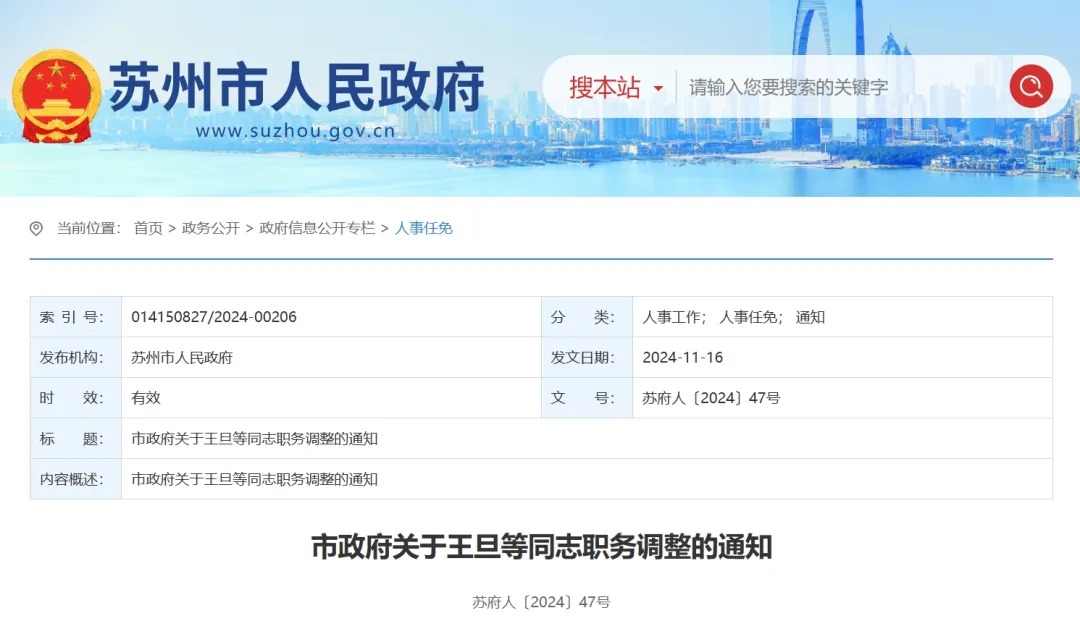1080x621 pixels.
Task: Open the 政府信息公开专栏 breadcrumb link
Action: point(317,228)
